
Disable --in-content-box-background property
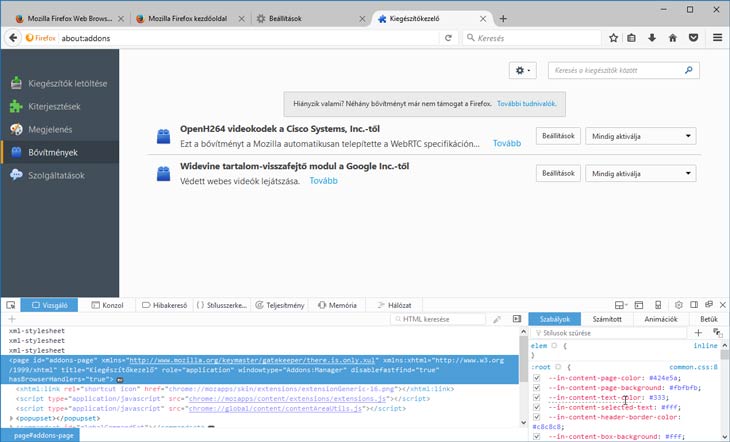tap(536, 436)
